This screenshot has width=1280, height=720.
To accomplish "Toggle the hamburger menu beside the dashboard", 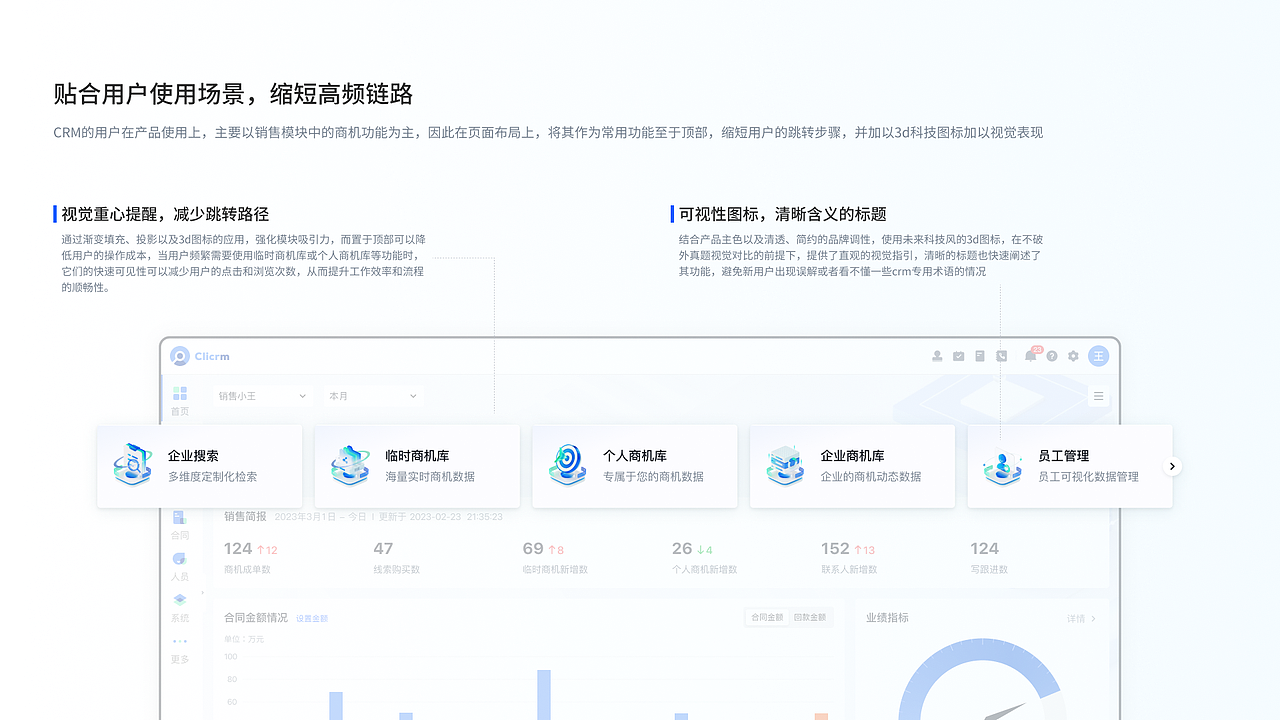I will [1098, 396].
